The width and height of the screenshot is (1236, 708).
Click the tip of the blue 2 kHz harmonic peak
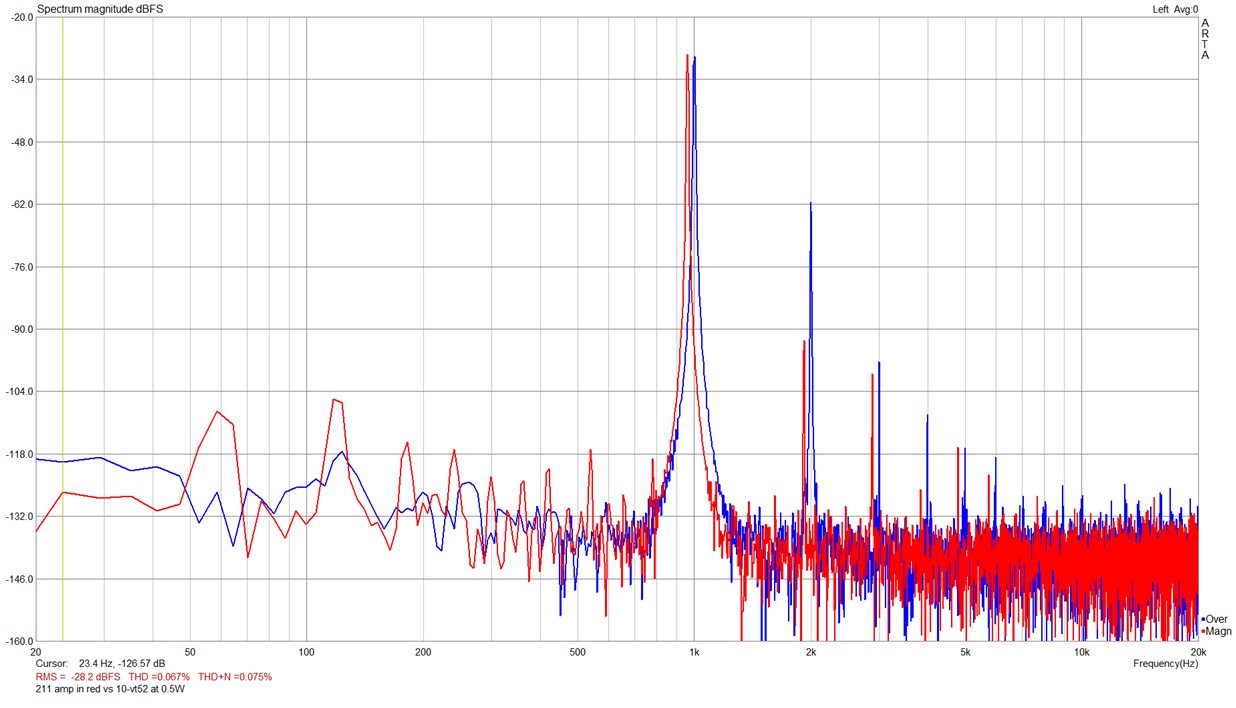[811, 203]
